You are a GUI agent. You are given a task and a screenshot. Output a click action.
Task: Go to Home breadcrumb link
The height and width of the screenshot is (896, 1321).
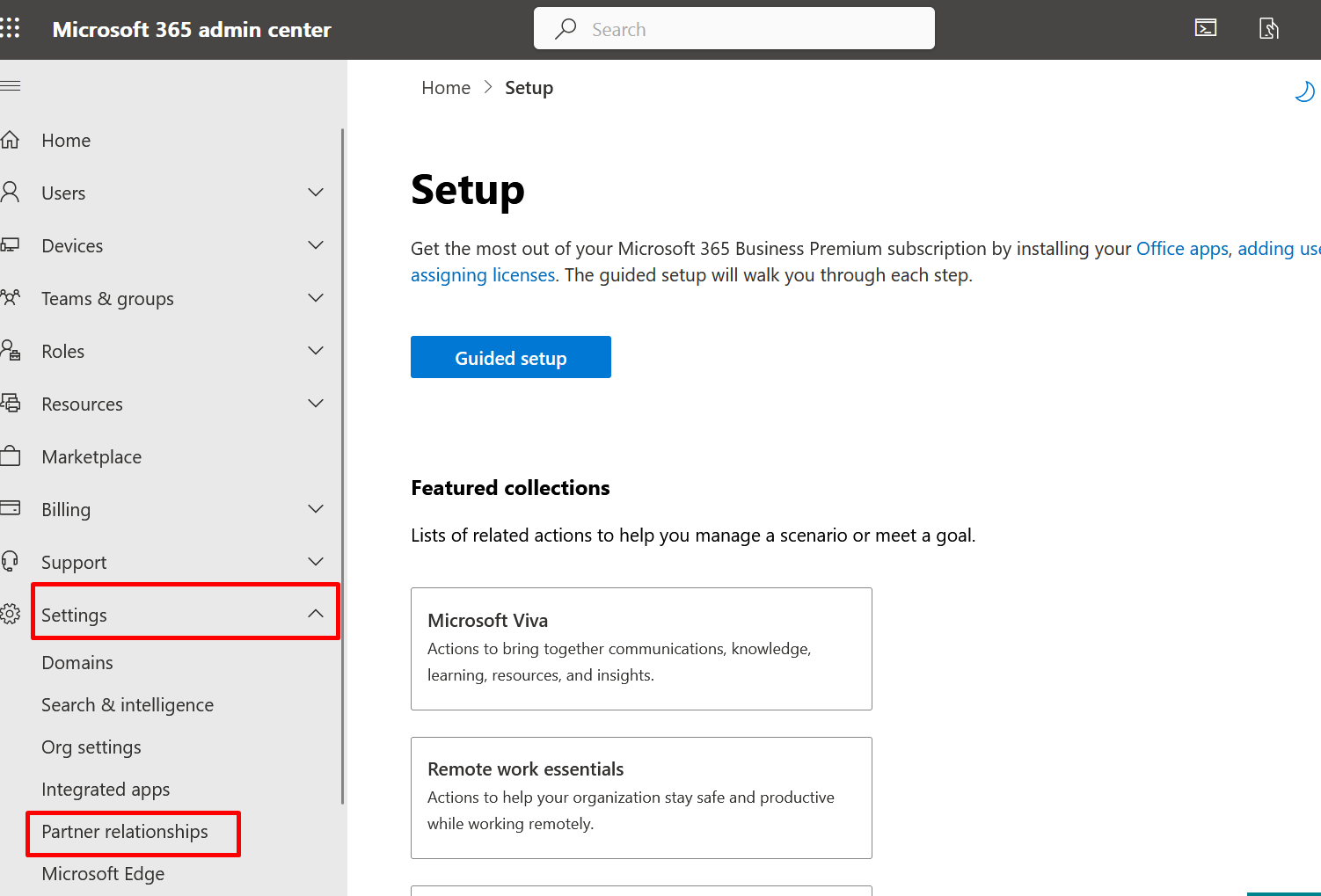[x=446, y=87]
